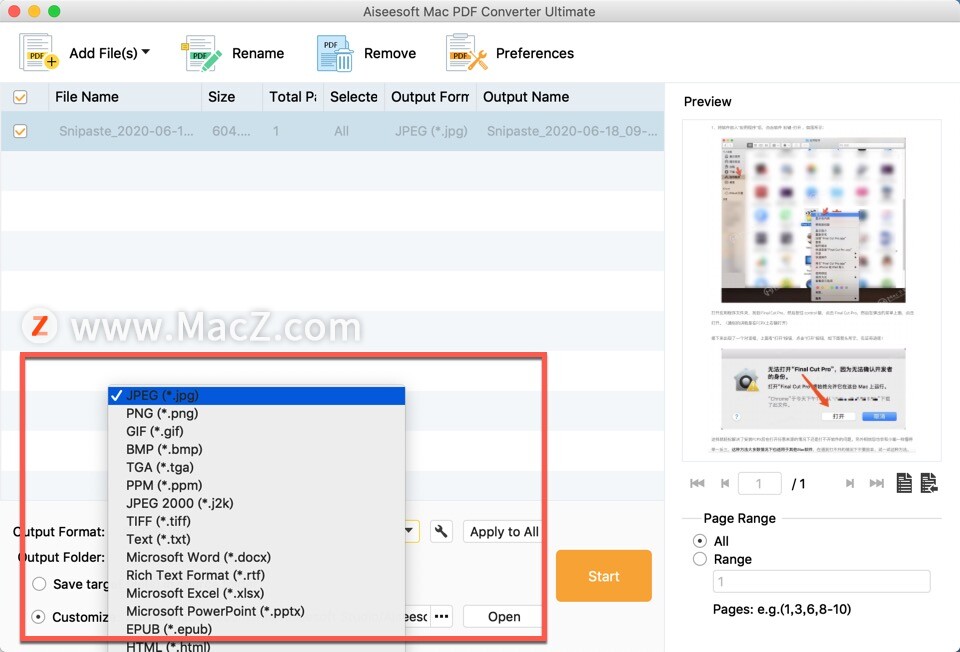The image size is (960, 652).
Task: Click the Rename PDF pencil icon
Action: point(201,53)
